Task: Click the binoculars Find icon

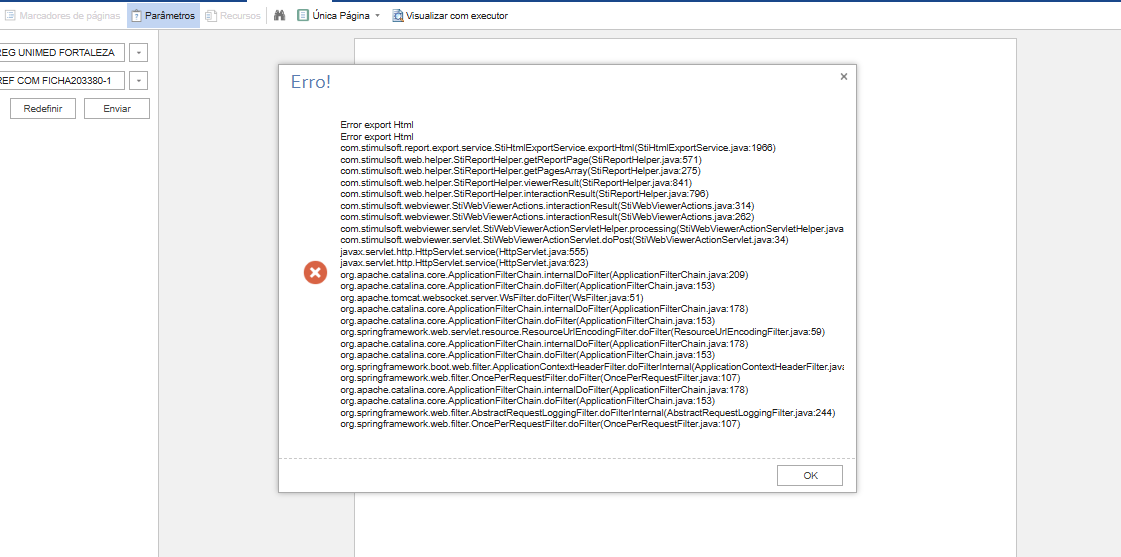Action: 279,16
